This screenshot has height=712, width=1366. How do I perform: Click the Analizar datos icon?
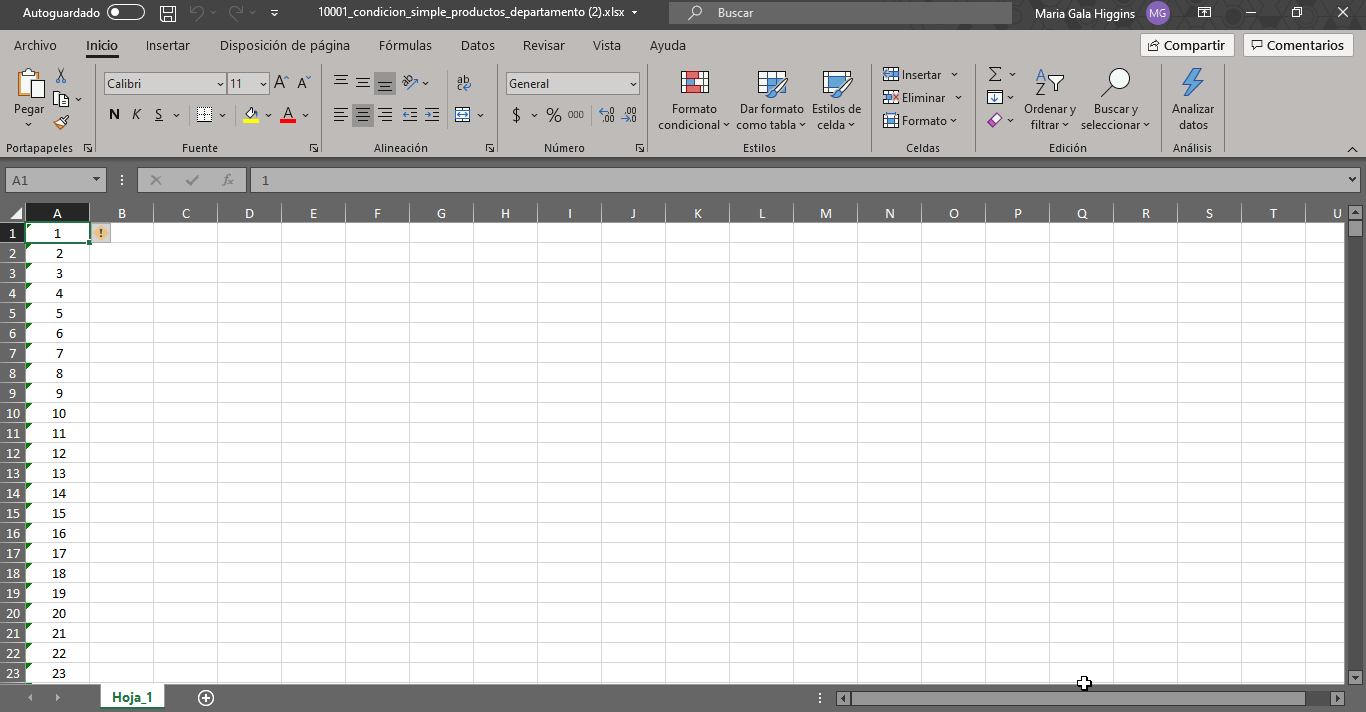[1192, 101]
